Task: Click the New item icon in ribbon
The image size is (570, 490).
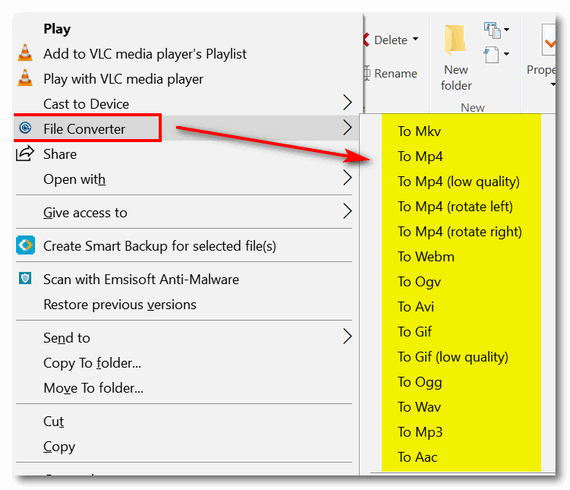Action: [x=492, y=31]
